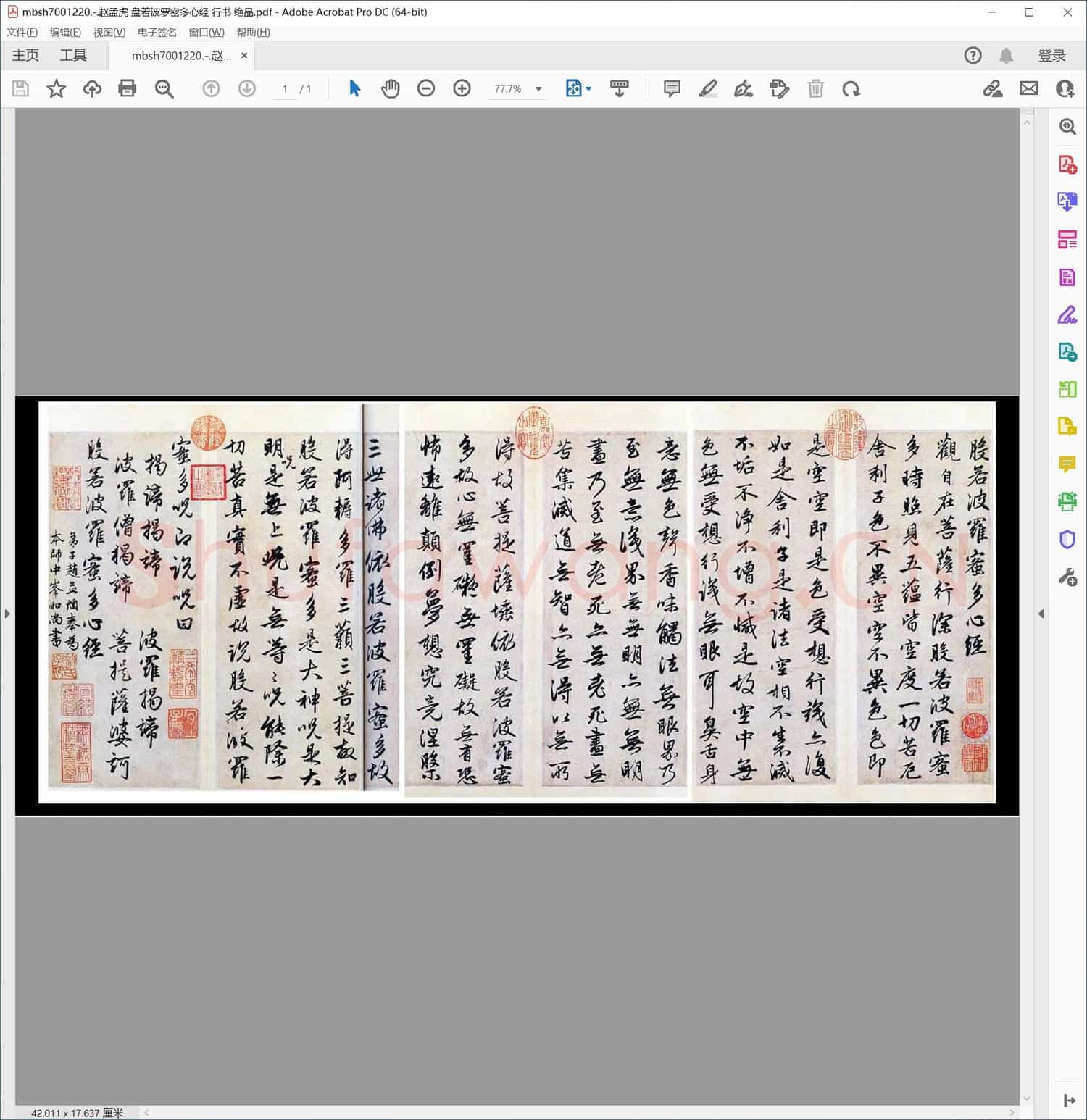The width and height of the screenshot is (1087, 1120).
Task: Print the current PDF
Action: [128, 88]
